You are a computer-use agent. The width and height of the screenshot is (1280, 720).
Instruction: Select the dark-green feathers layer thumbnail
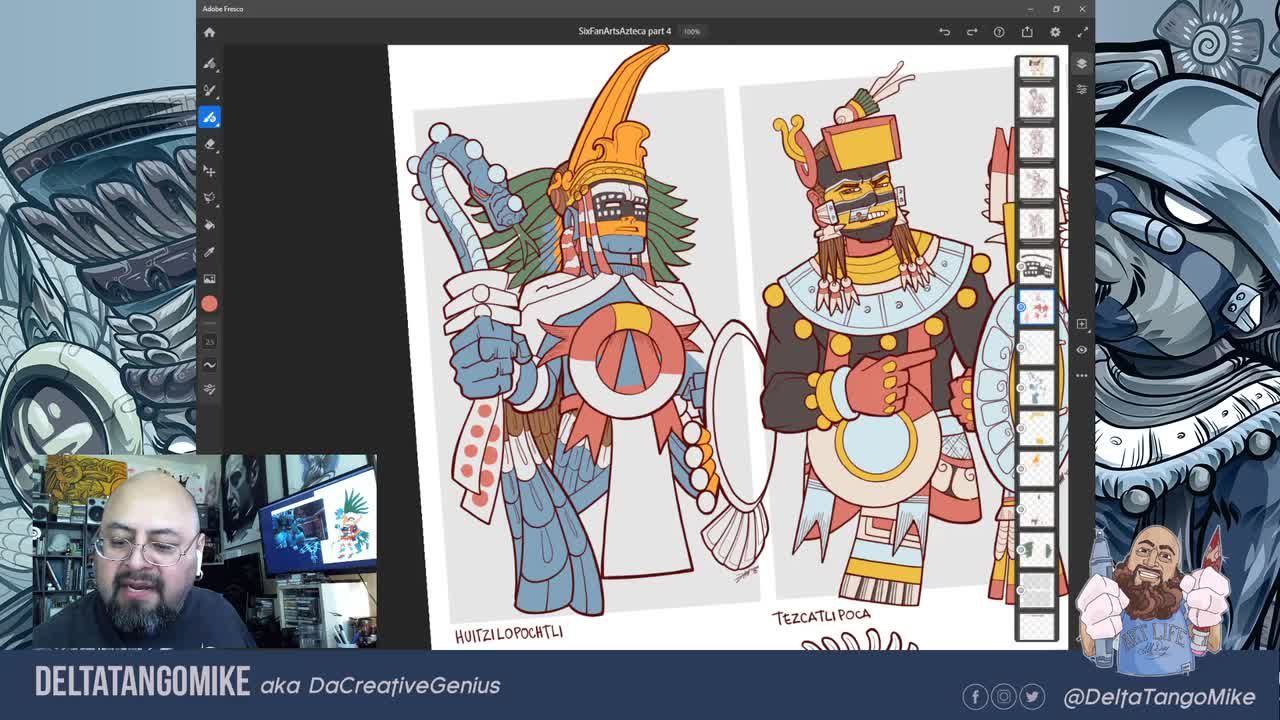coord(1036,550)
